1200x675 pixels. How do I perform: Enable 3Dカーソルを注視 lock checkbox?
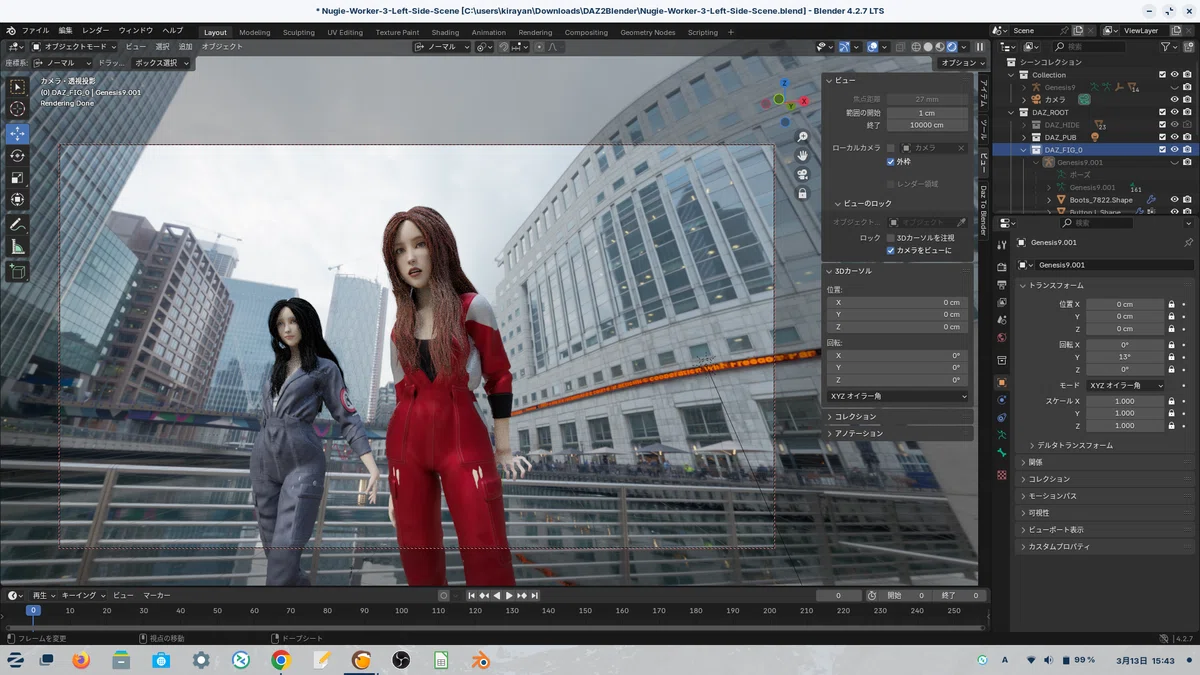click(x=891, y=238)
